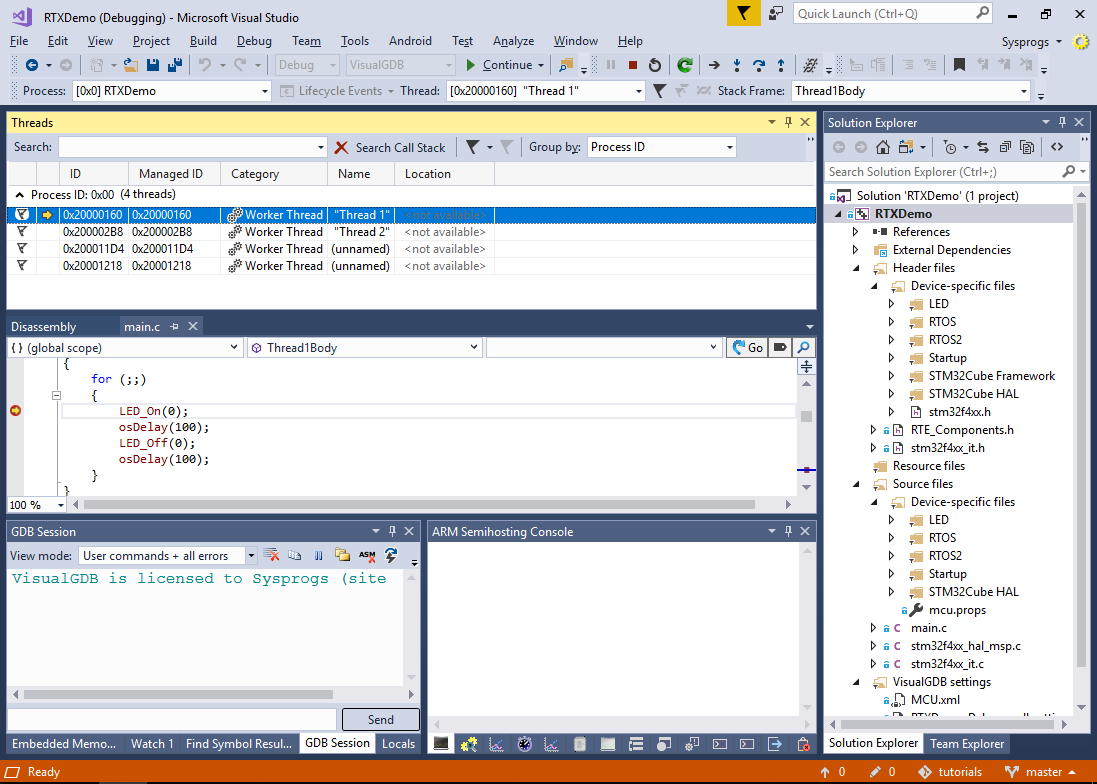Open the Debug menu
Screen dimensions: 1097x784
click(254, 41)
